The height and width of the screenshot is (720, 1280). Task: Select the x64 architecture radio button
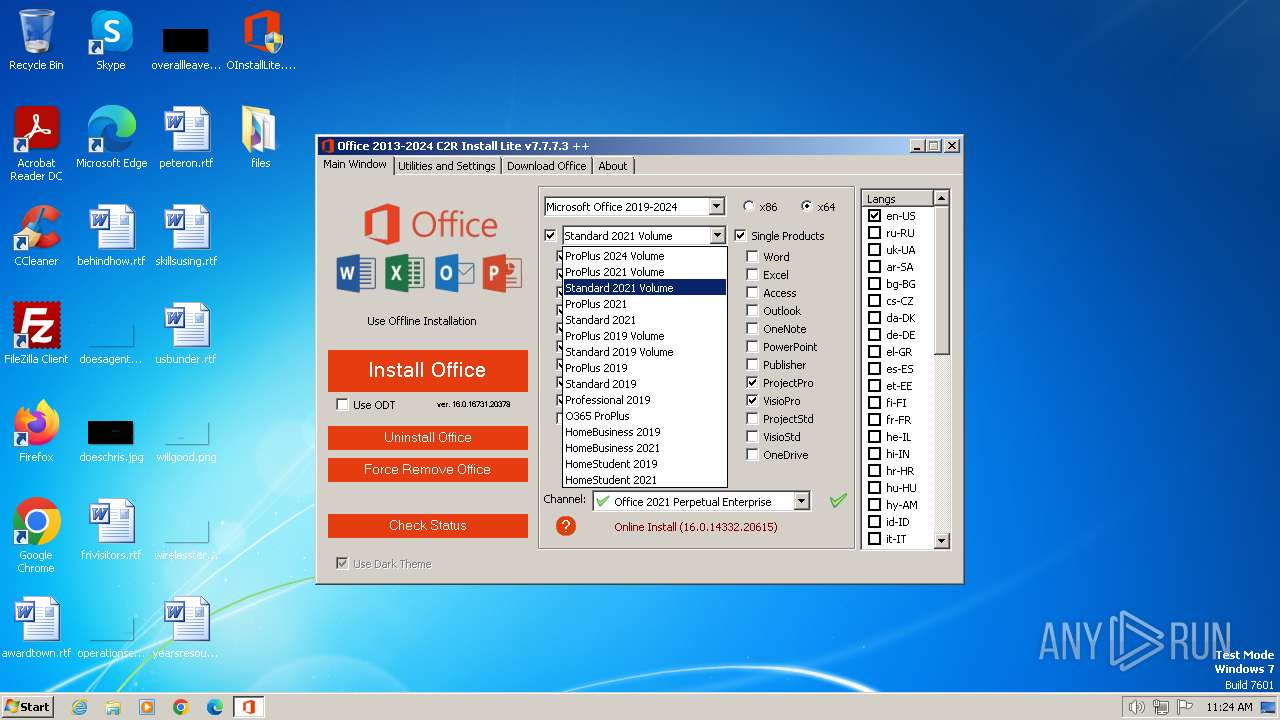coord(807,207)
